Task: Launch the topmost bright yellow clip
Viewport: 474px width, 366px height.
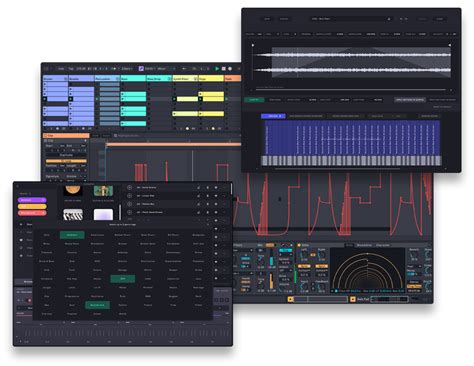Action: click(x=211, y=94)
